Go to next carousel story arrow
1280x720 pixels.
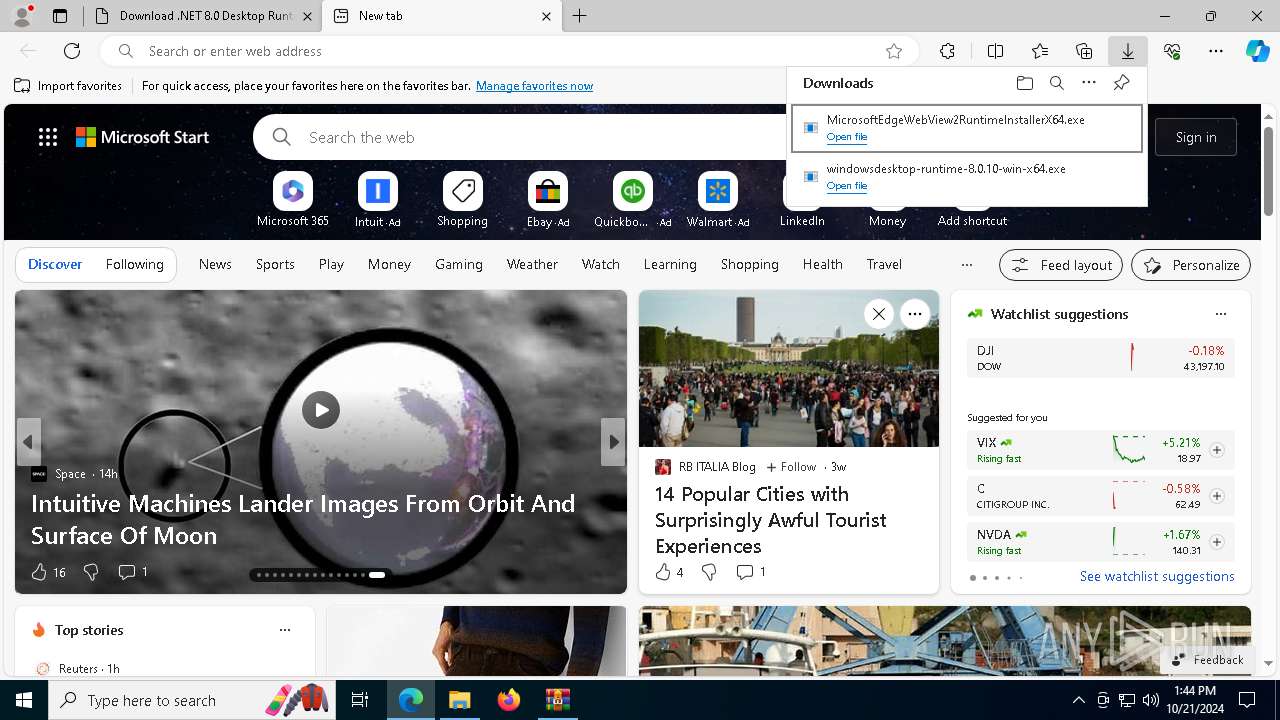pos(613,442)
